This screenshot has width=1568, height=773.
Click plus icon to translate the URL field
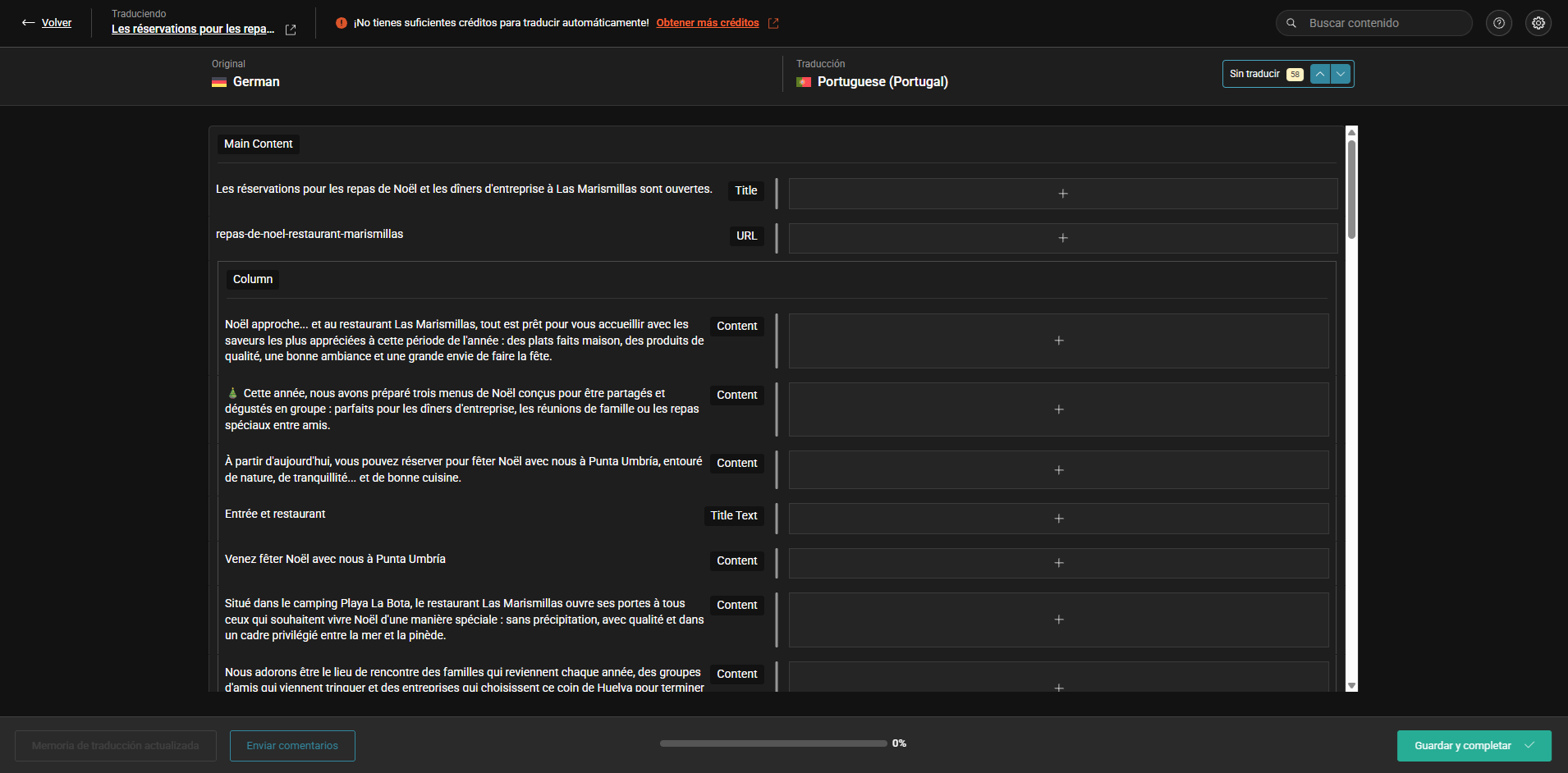pyautogui.click(x=1062, y=238)
